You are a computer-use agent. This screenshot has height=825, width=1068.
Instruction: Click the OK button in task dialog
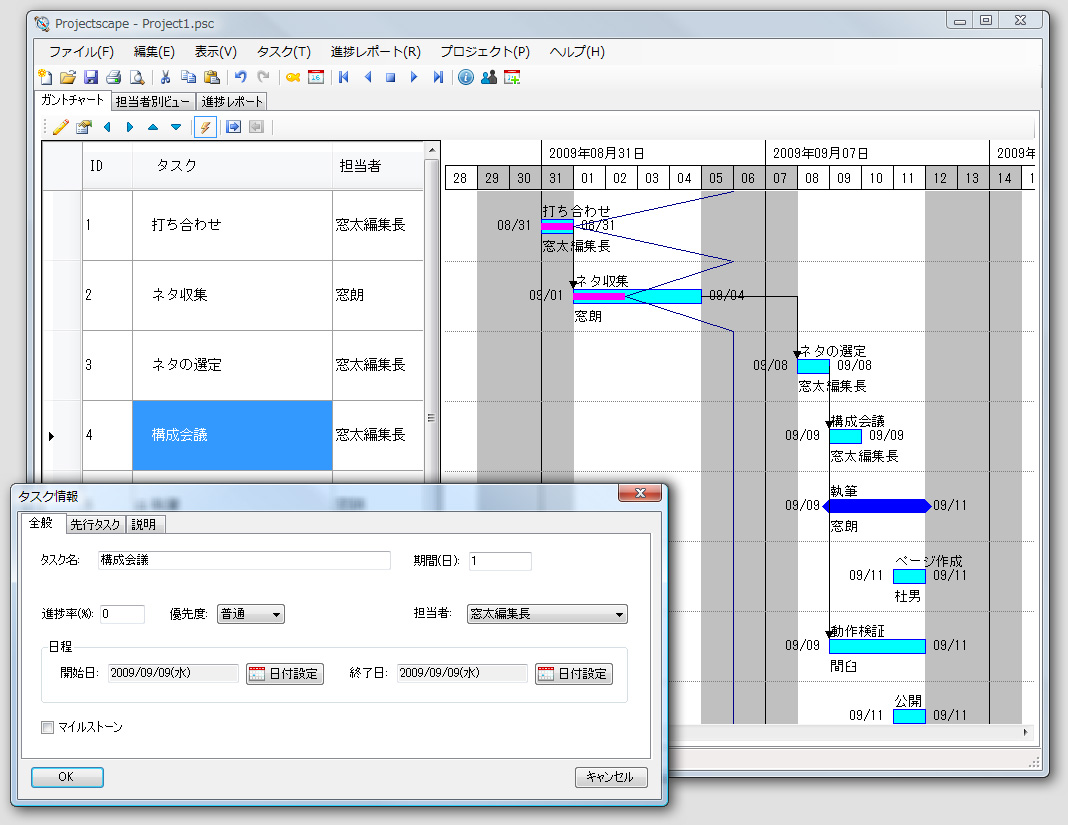click(x=66, y=776)
